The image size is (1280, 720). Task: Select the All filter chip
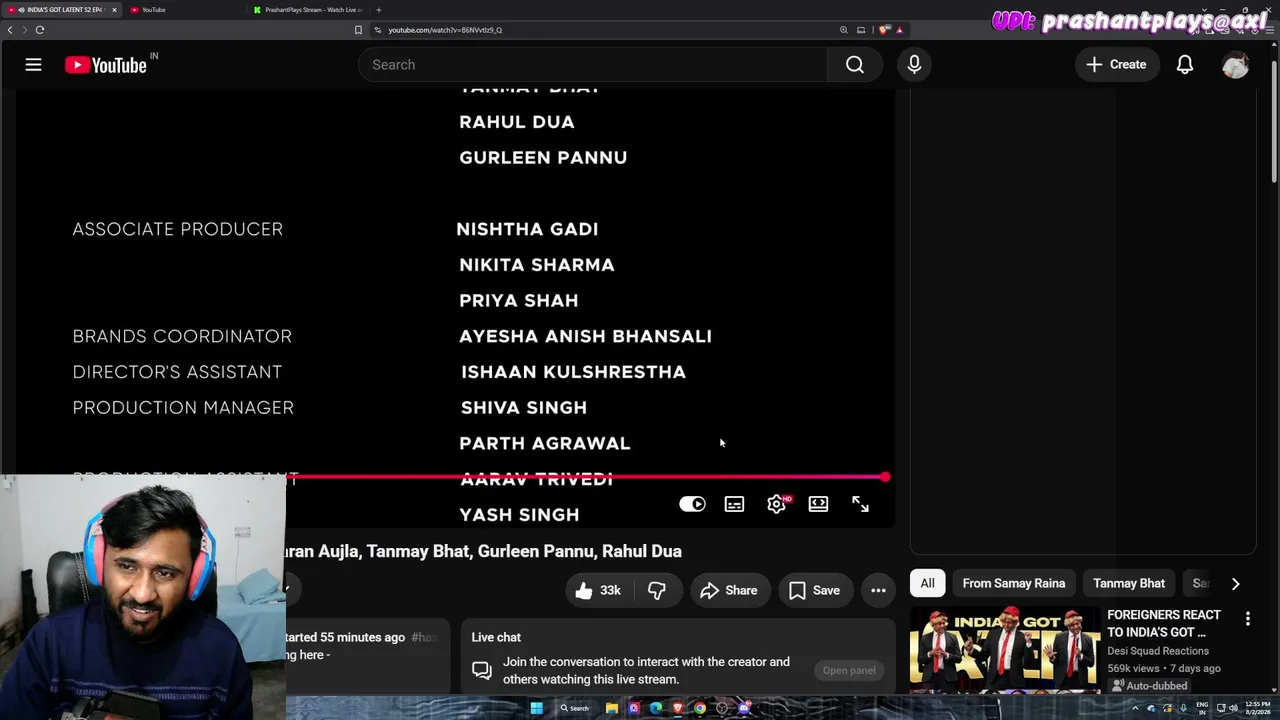927,583
